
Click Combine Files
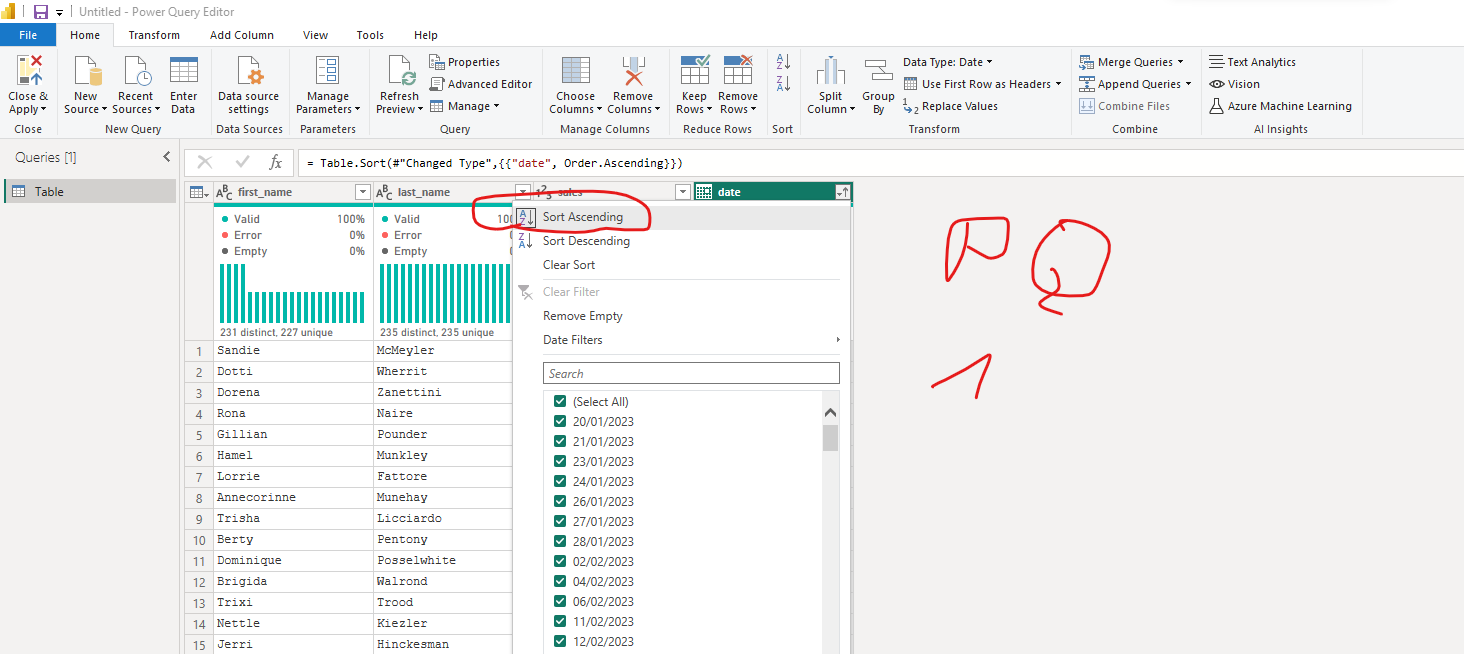click(1124, 106)
